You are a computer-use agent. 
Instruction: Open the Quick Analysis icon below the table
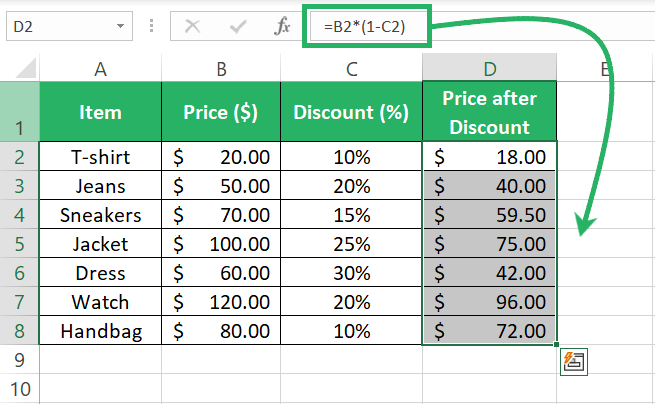tap(574, 362)
